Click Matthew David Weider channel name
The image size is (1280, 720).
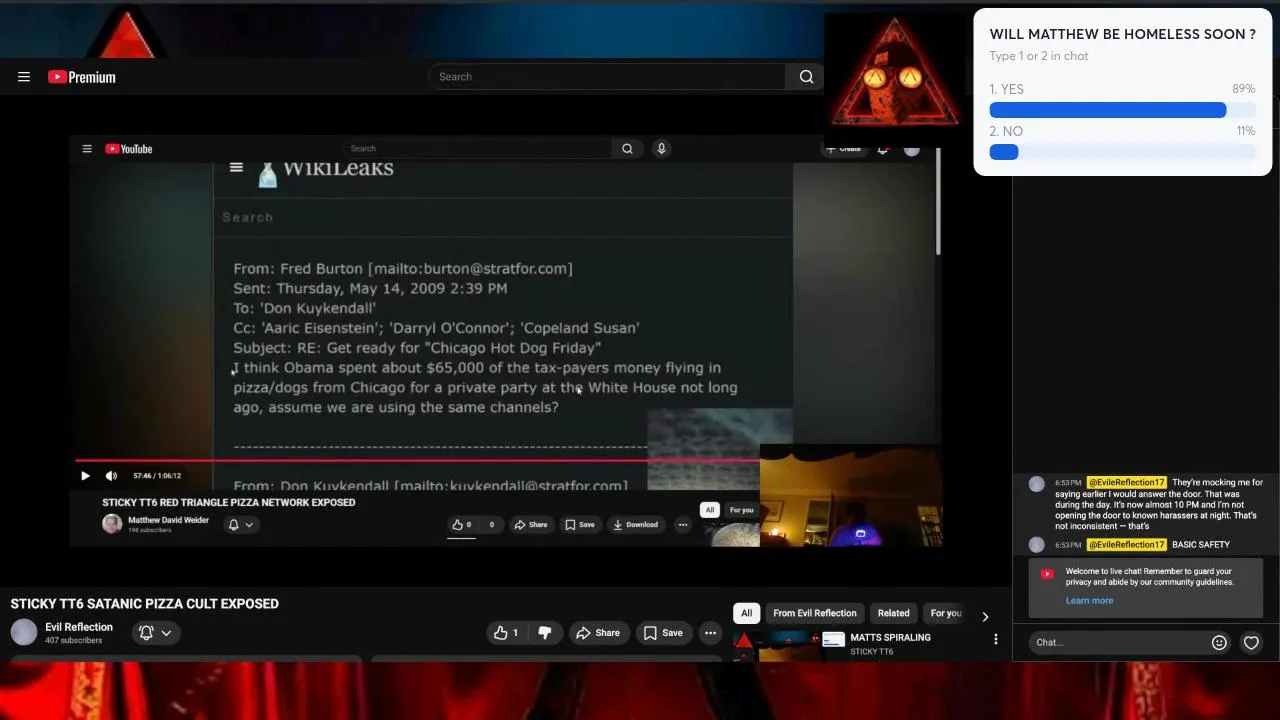168,520
